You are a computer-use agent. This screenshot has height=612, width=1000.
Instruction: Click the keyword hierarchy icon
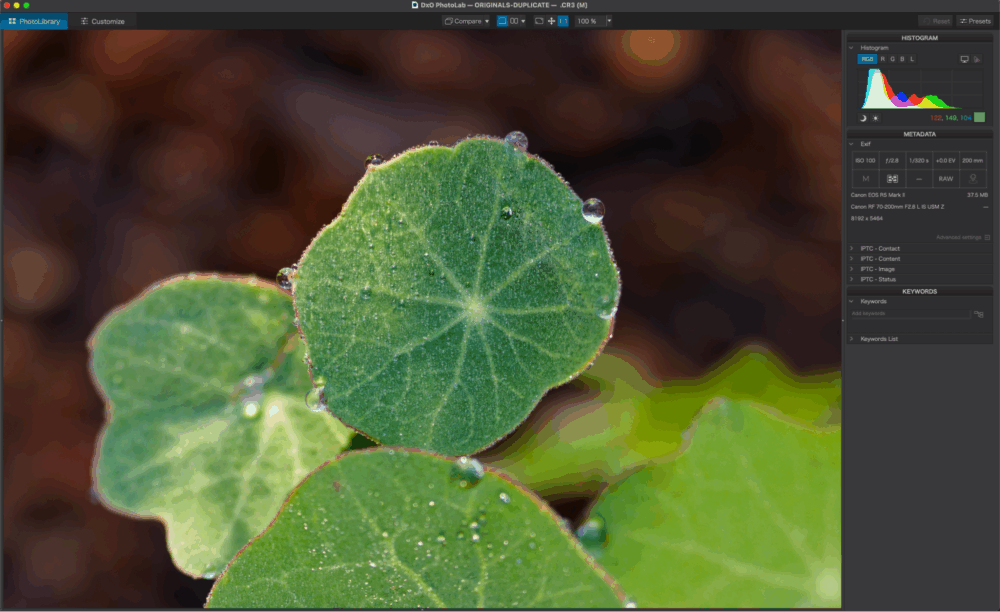[x=979, y=314]
